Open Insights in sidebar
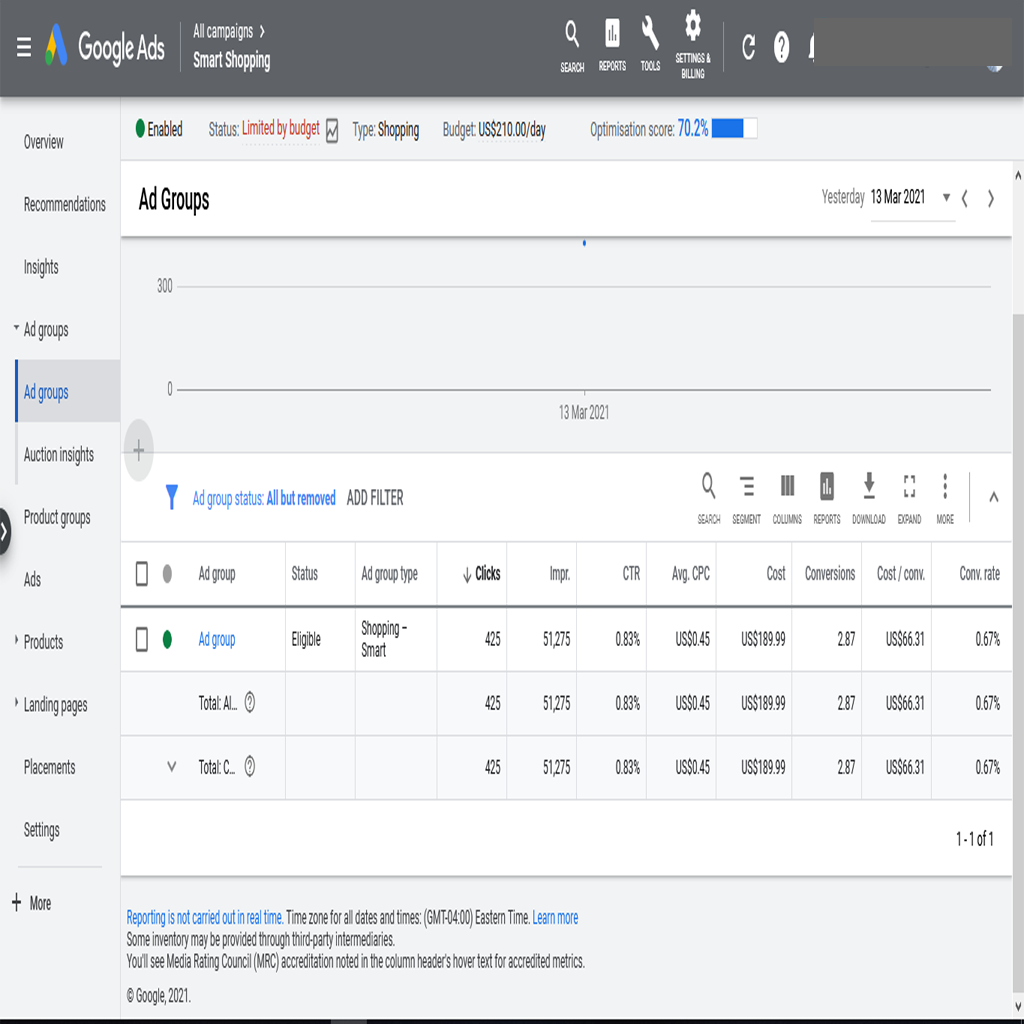This screenshot has width=1024, height=1024. tap(41, 267)
